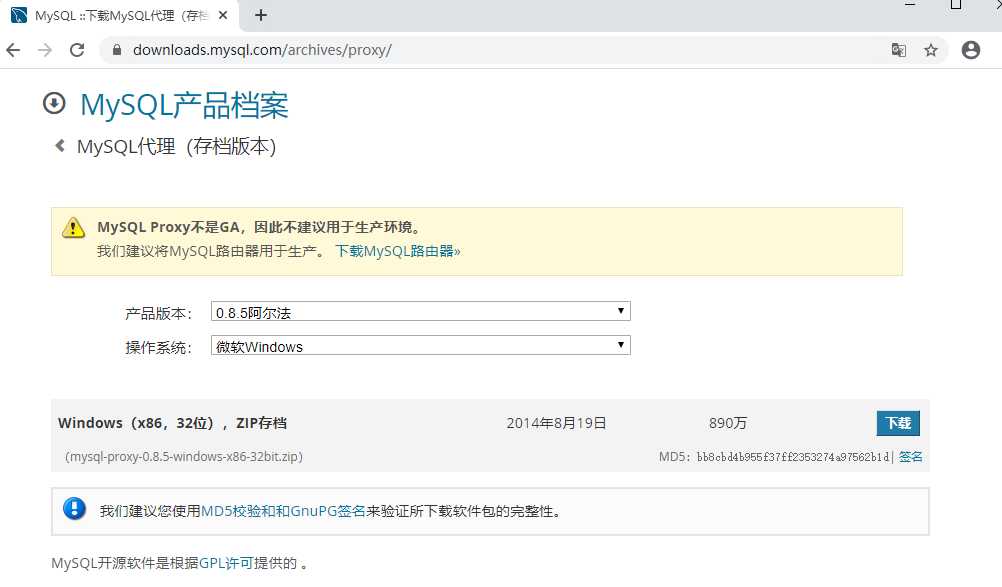Minimize the browser window
The image size is (1002, 587).
911,5
